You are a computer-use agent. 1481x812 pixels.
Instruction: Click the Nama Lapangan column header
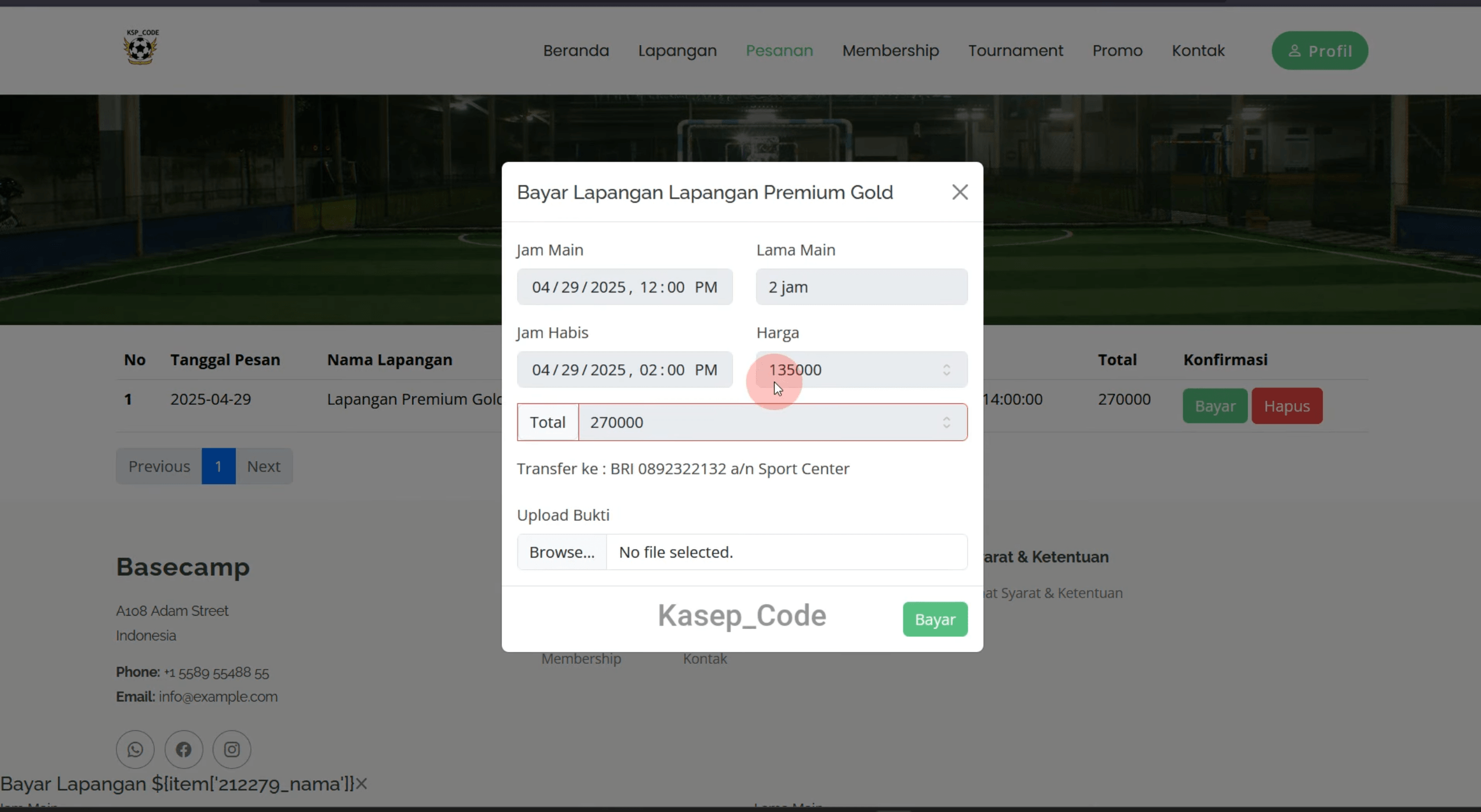[x=389, y=360]
